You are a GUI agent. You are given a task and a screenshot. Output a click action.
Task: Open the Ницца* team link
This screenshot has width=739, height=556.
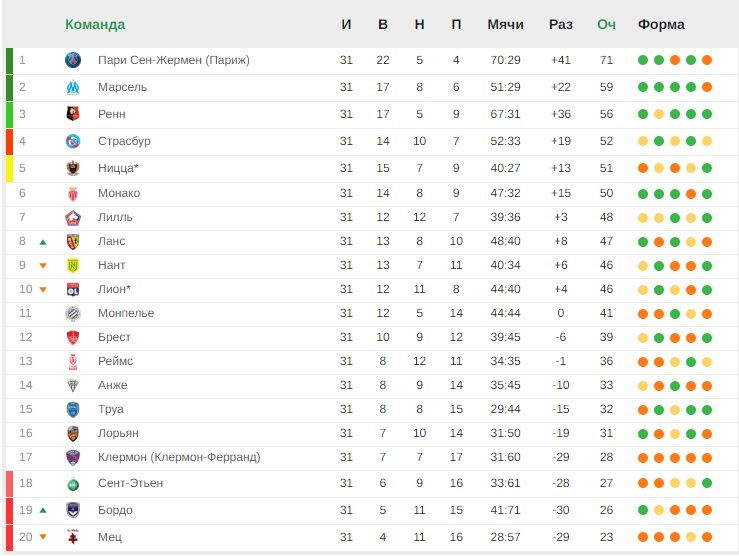[118, 168]
